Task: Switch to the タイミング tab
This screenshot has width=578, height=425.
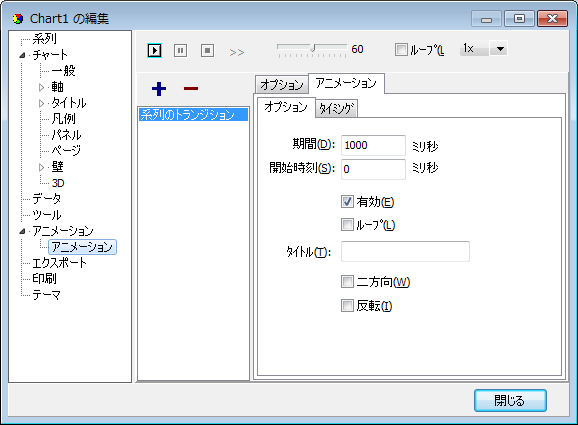Action: click(336, 108)
